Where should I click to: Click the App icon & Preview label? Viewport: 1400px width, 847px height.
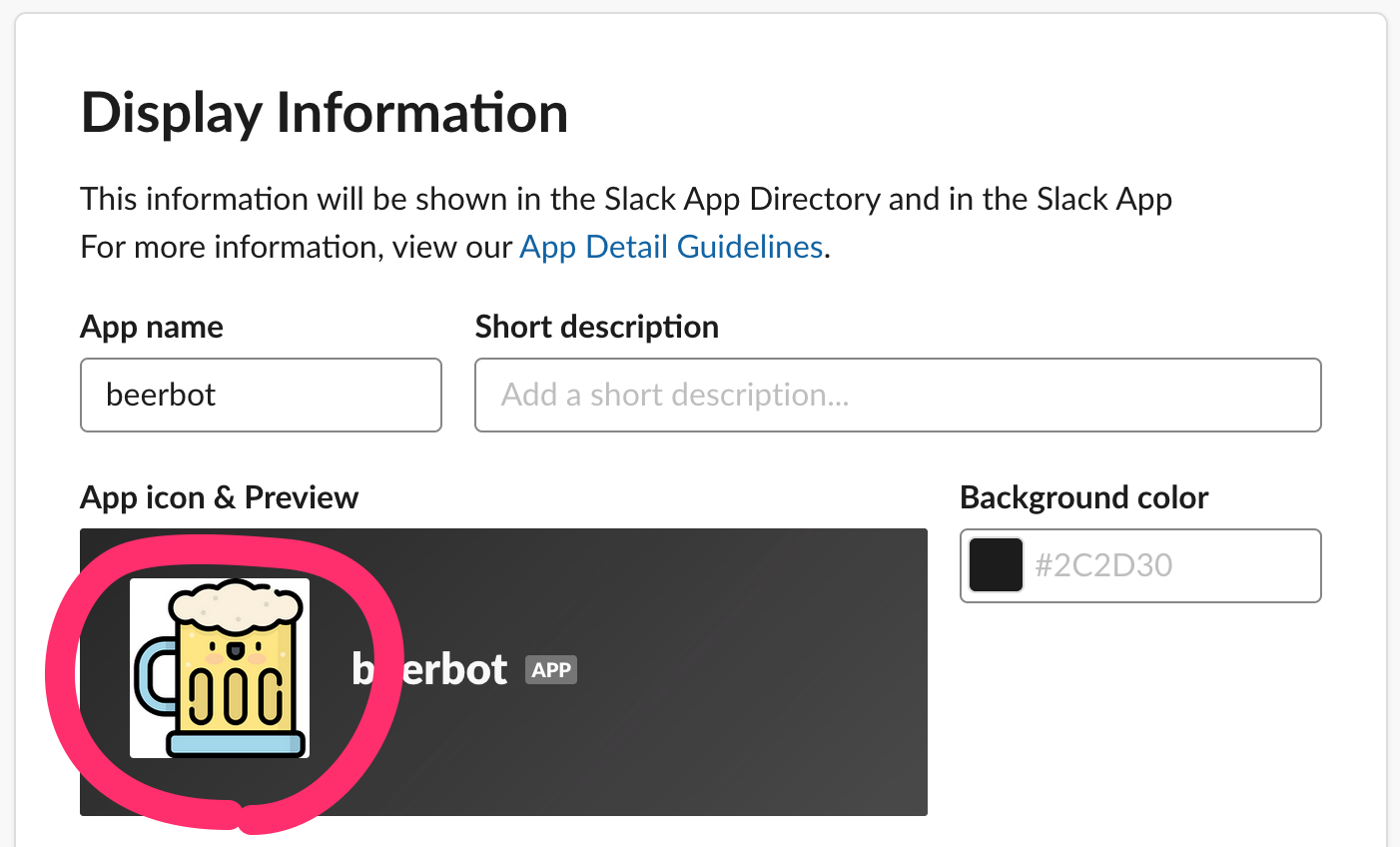click(219, 497)
